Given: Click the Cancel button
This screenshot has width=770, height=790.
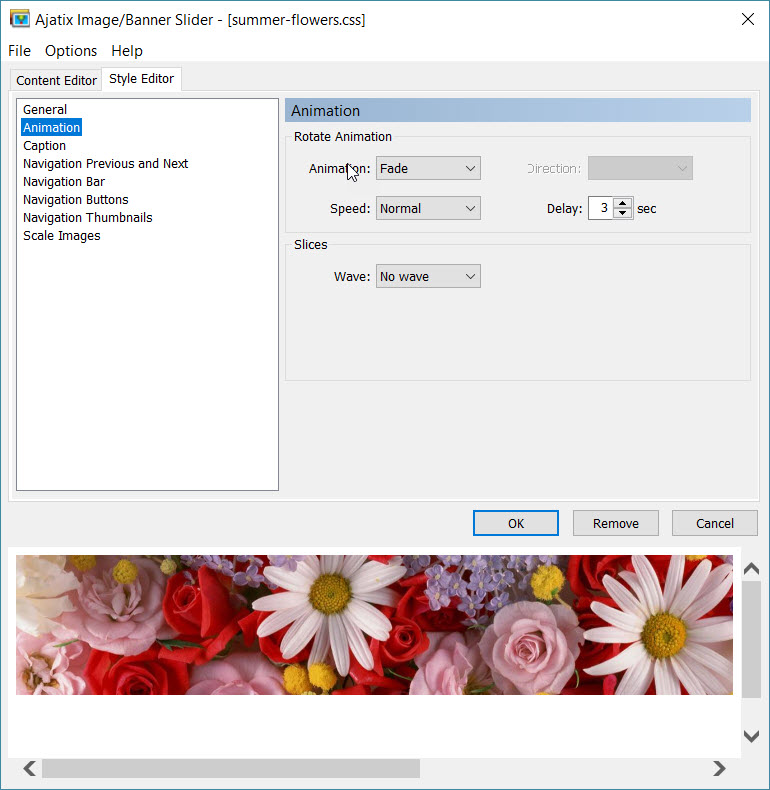Looking at the screenshot, I should [715, 523].
